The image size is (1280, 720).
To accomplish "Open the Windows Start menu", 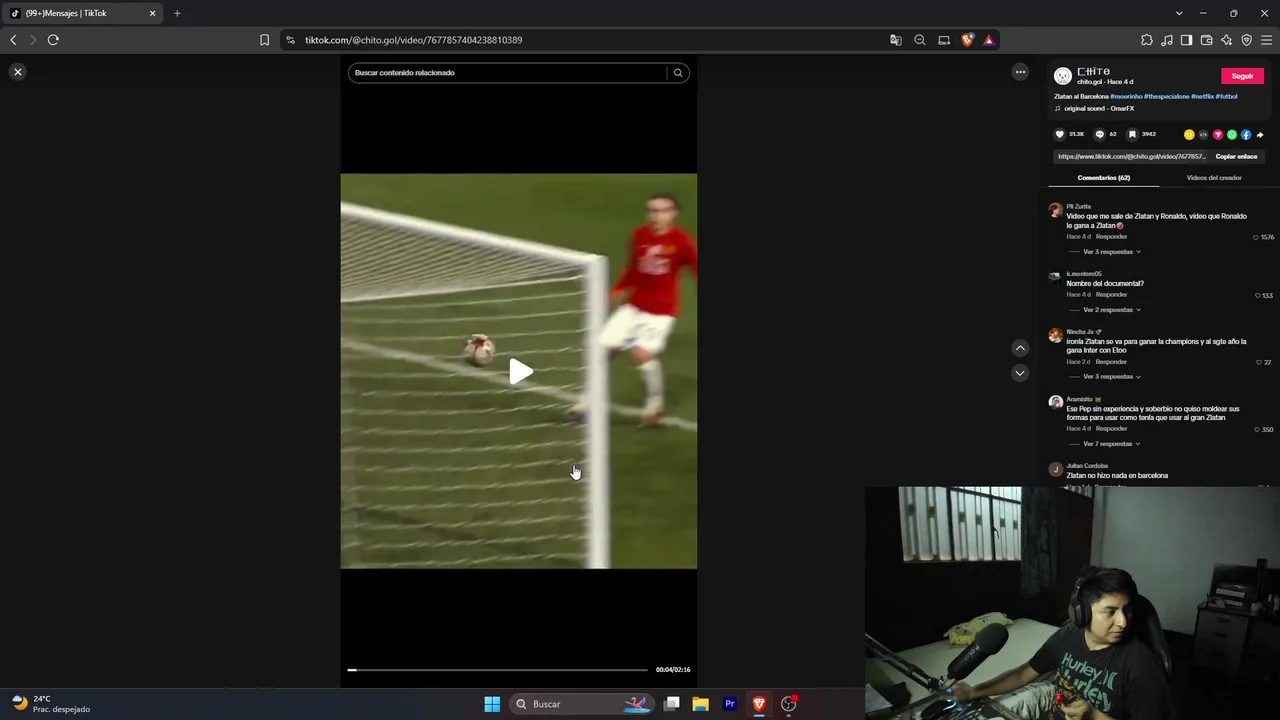I will point(492,704).
